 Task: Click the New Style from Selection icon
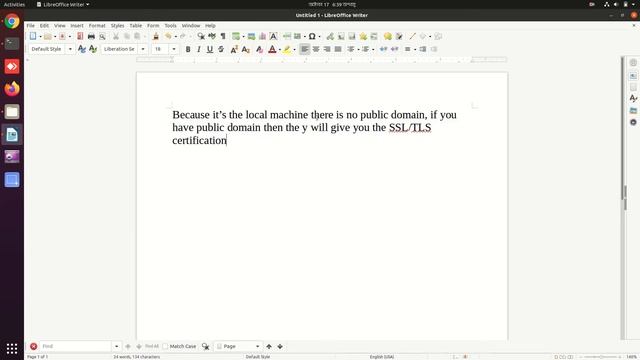pos(93,49)
